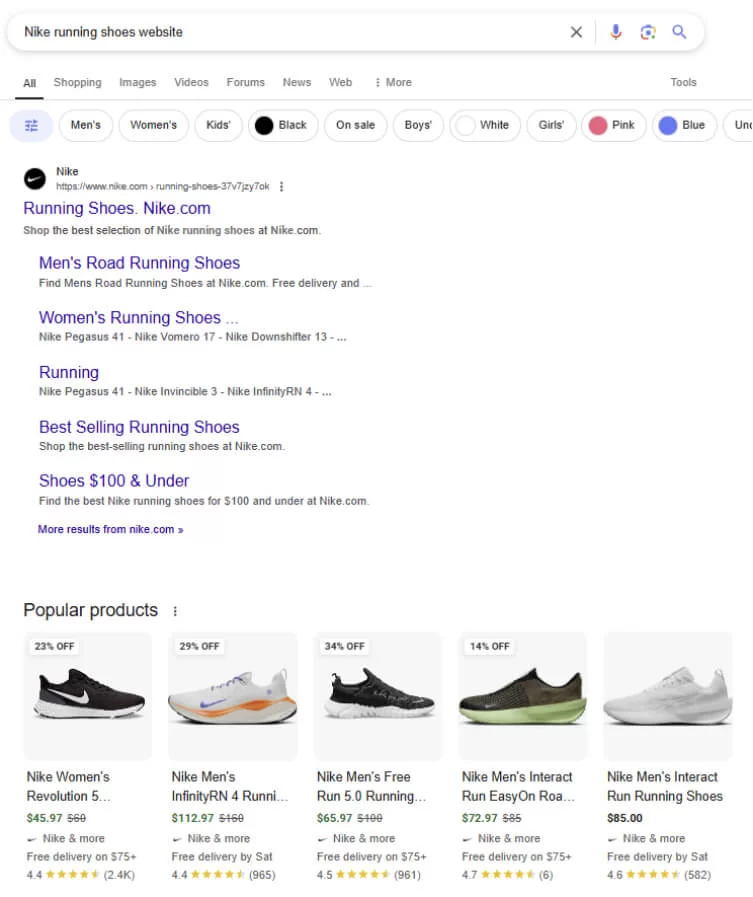Viewport: 753px width, 897px height.
Task: Toggle the On sale filter chip
Action: pos(355,125)
